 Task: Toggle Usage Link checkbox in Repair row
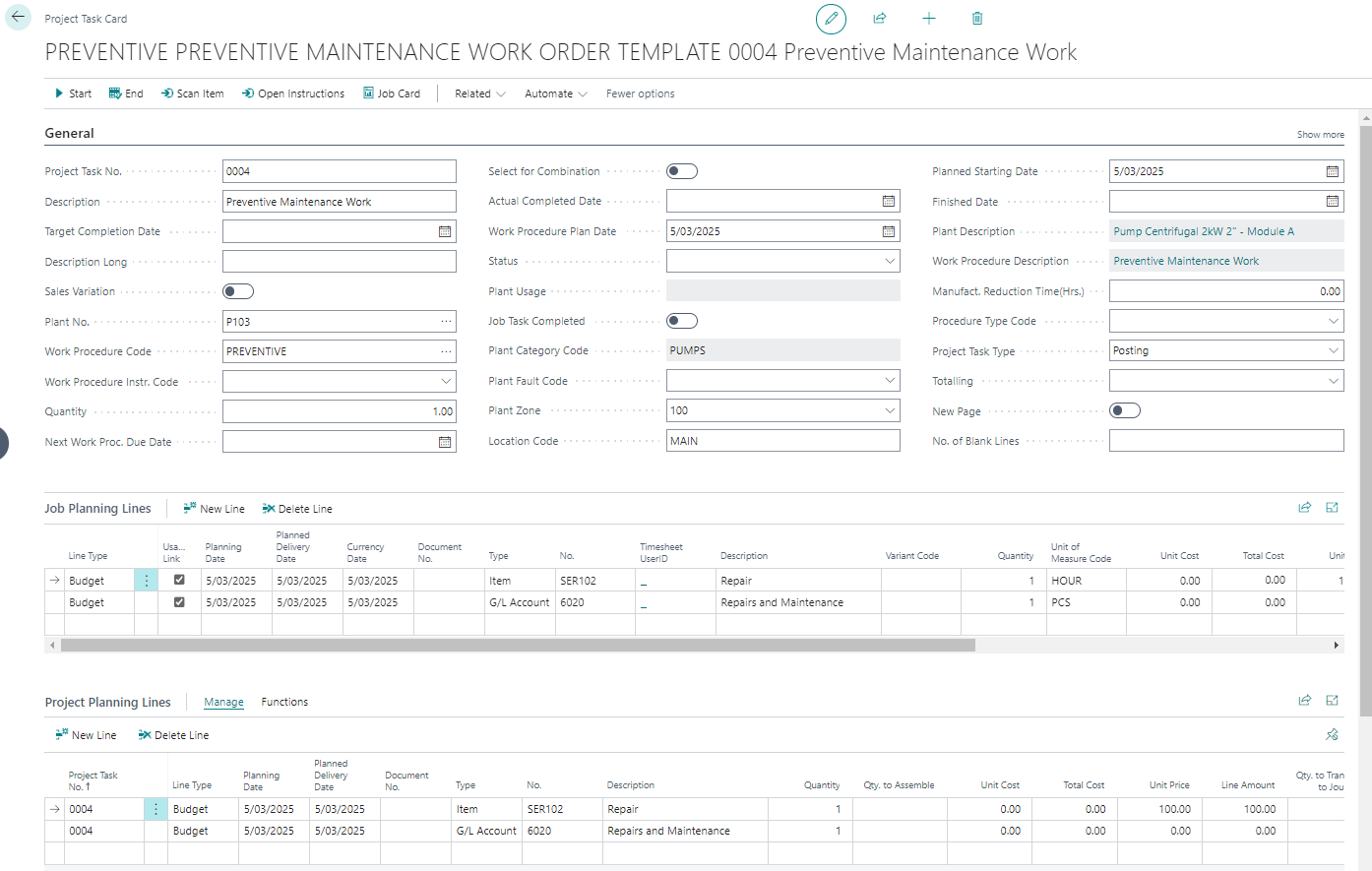point(179,580)
